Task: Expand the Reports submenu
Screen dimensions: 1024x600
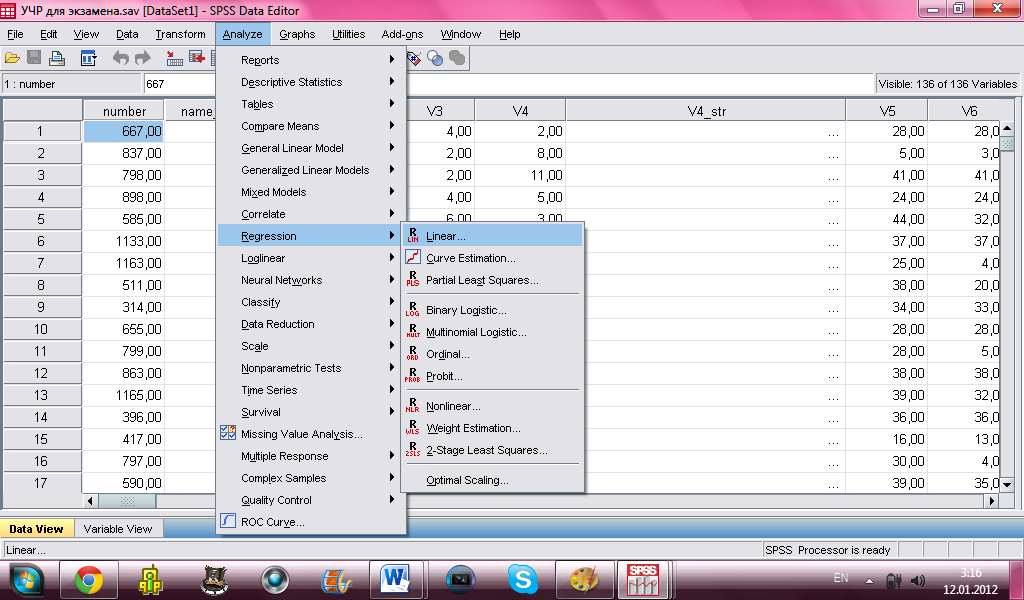Action: [x=311, y=59]
